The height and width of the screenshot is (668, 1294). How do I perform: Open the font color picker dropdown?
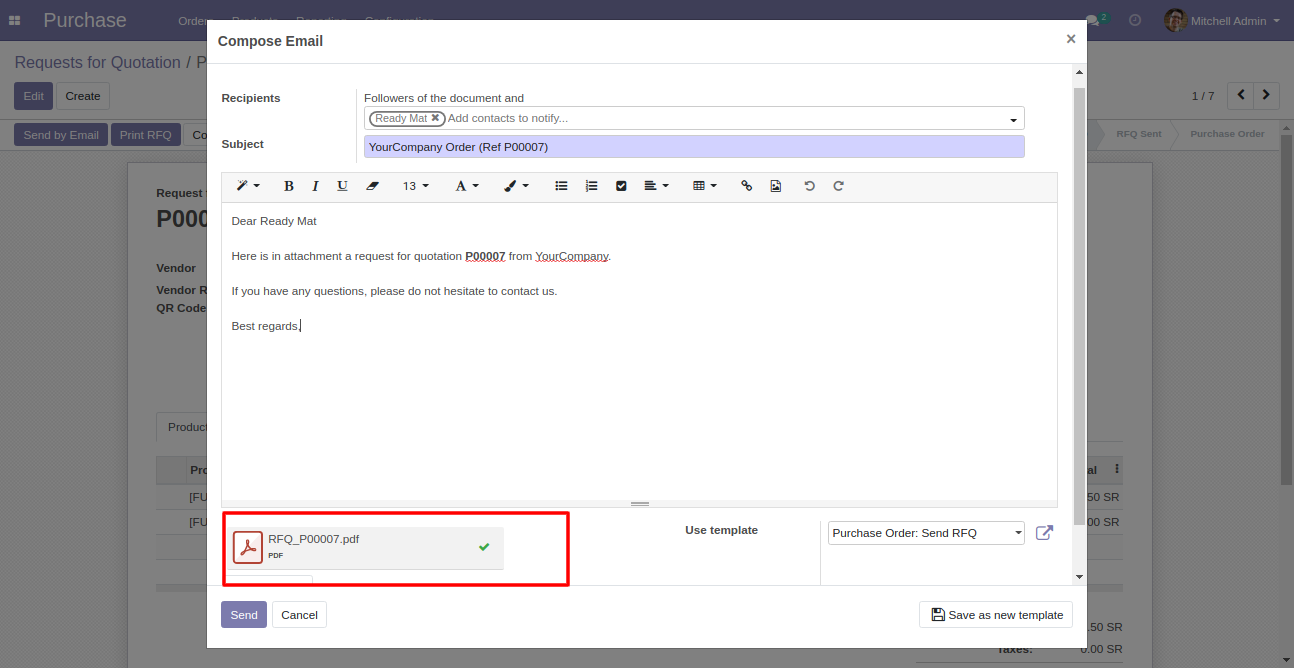[467, 186]
